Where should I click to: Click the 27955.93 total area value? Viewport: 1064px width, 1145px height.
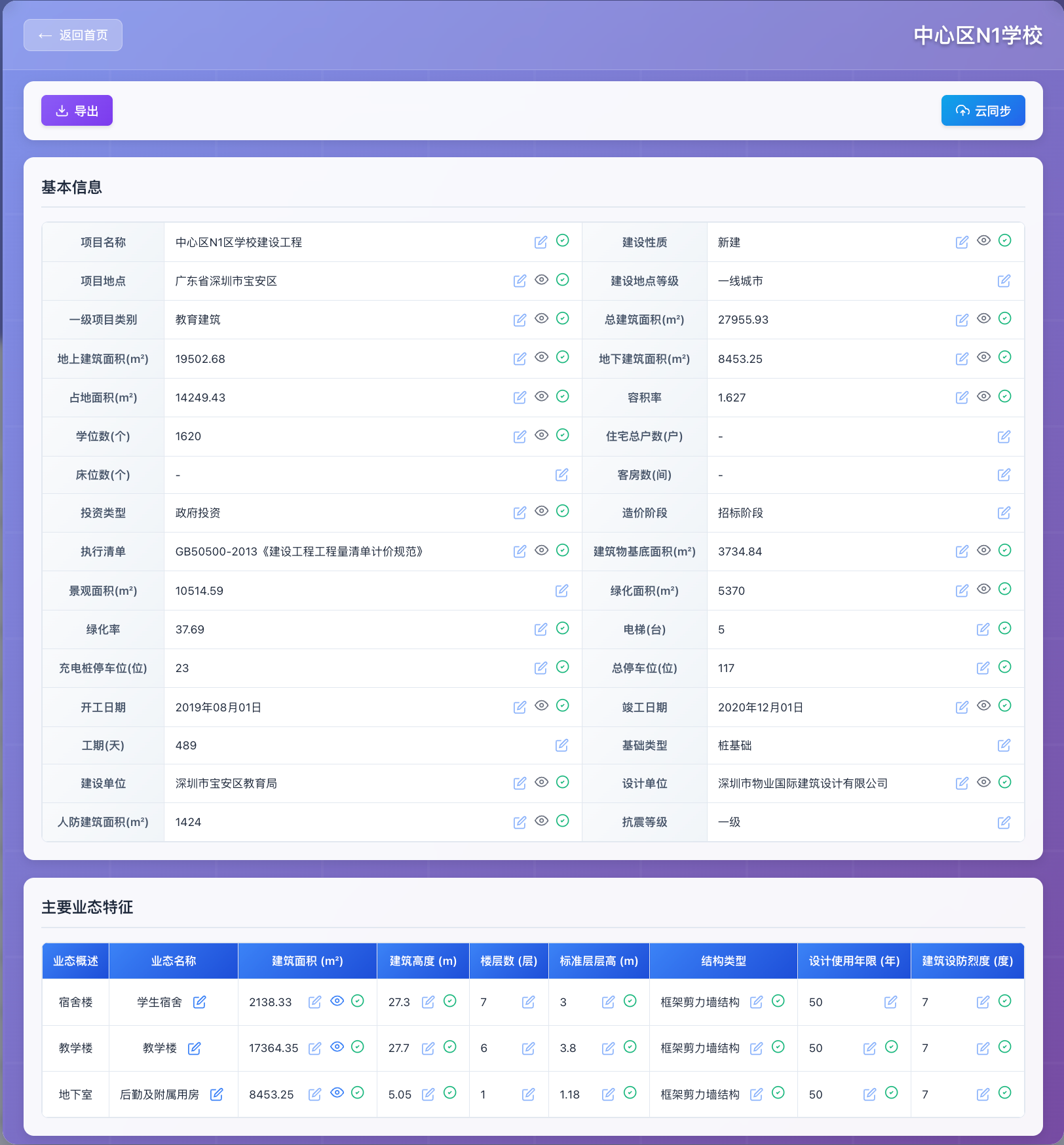[x=743, y=320]
